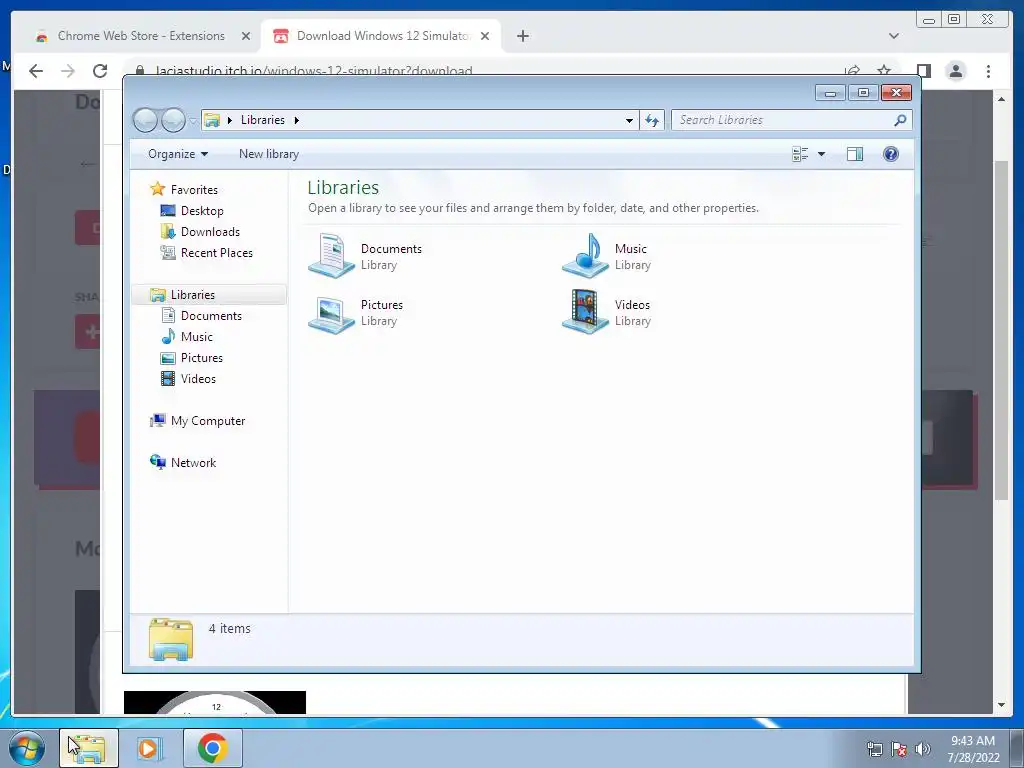Click the scrollbar down arrow in Chrome
This screenshot has height=768, width=1024.
coord(1002,705)
